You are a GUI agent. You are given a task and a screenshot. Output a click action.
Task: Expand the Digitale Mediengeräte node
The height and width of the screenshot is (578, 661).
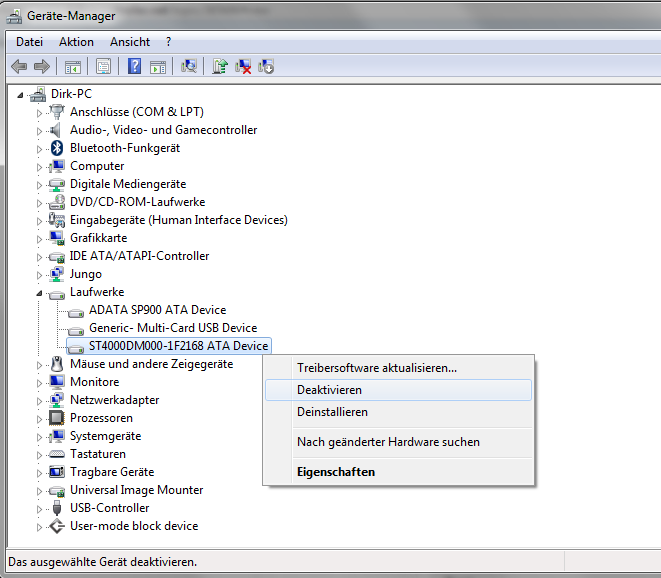click(x=39, y=185)
